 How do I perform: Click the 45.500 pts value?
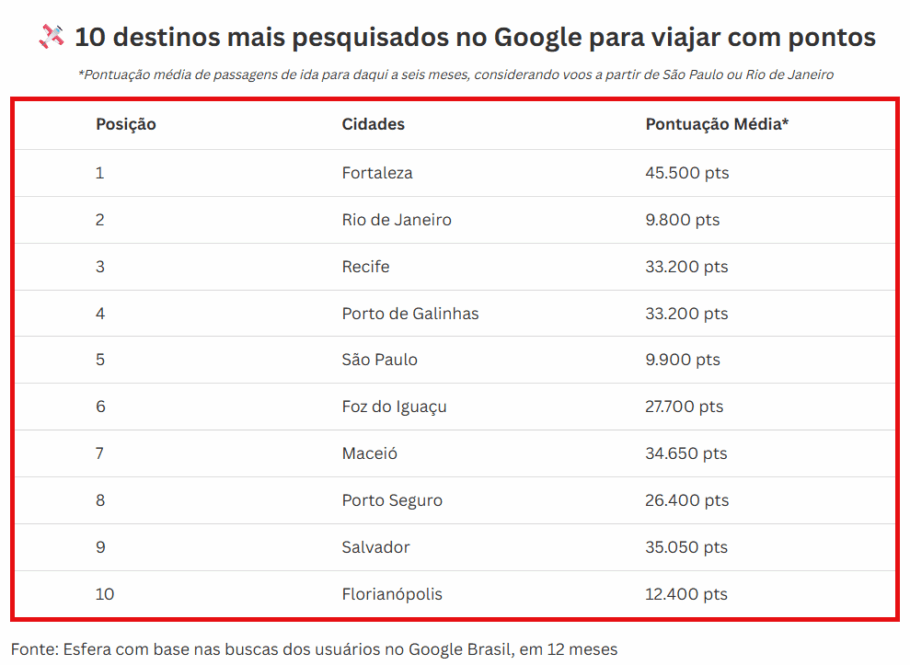tap(687, 173)
